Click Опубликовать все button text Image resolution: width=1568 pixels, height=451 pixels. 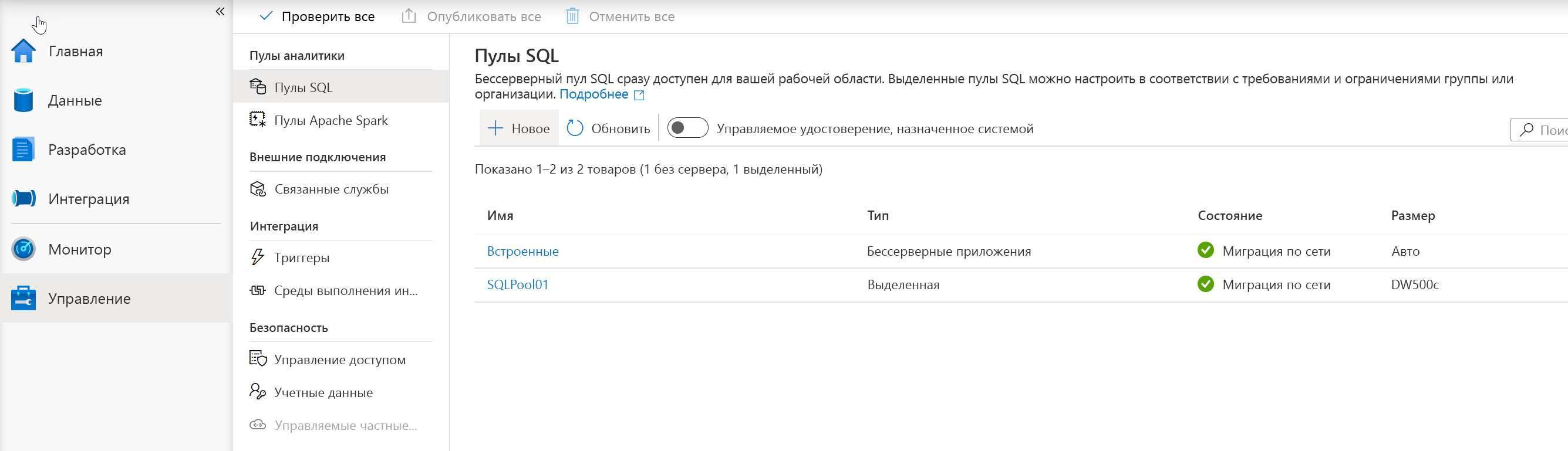[484, 17]
